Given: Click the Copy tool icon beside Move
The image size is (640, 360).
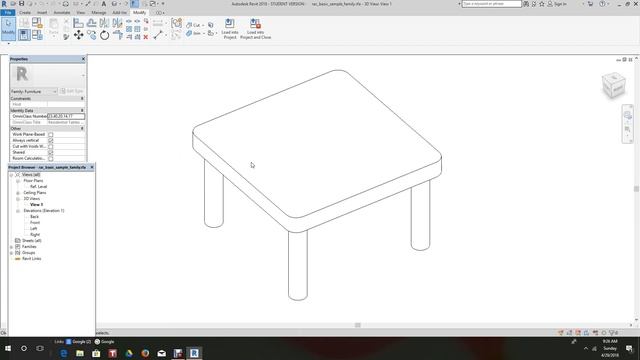Looking at the screenshot, I should click(x=91, y=35).
